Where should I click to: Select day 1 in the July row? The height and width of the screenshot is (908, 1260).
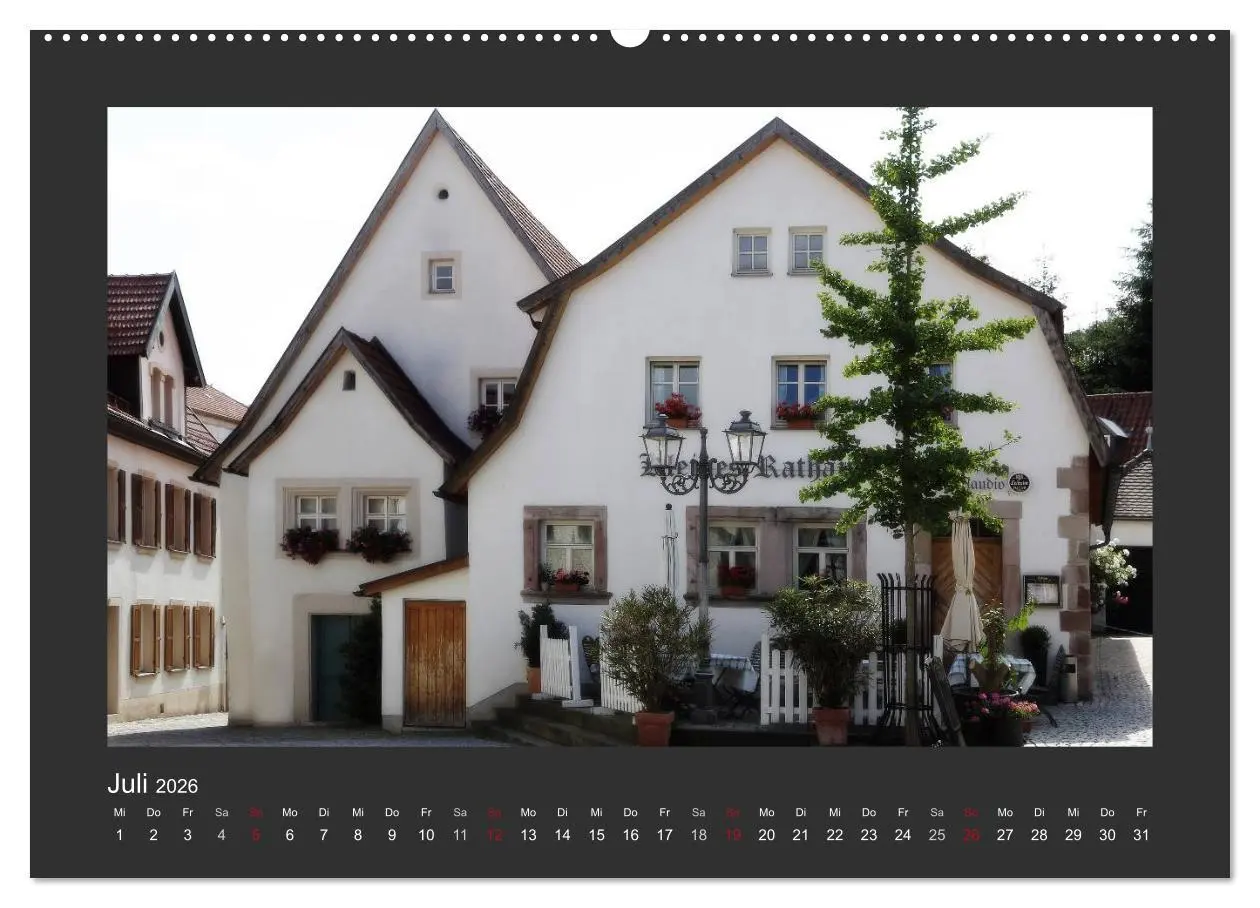120,835
